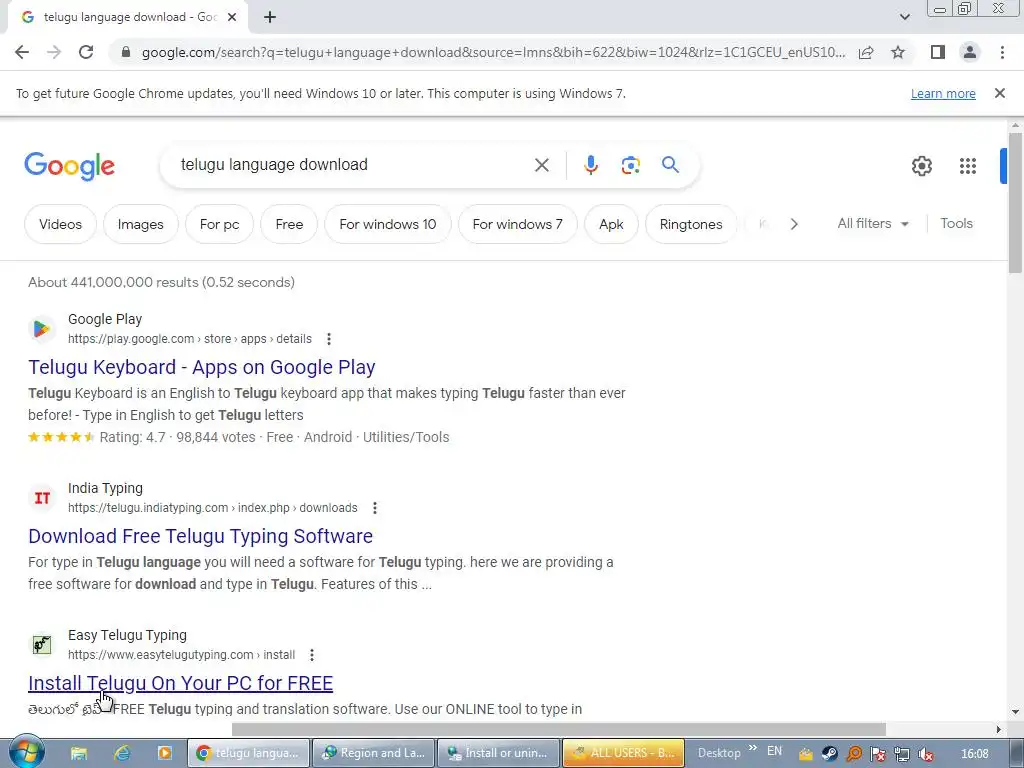Click the horizontal scrollbar thumb

558,729
